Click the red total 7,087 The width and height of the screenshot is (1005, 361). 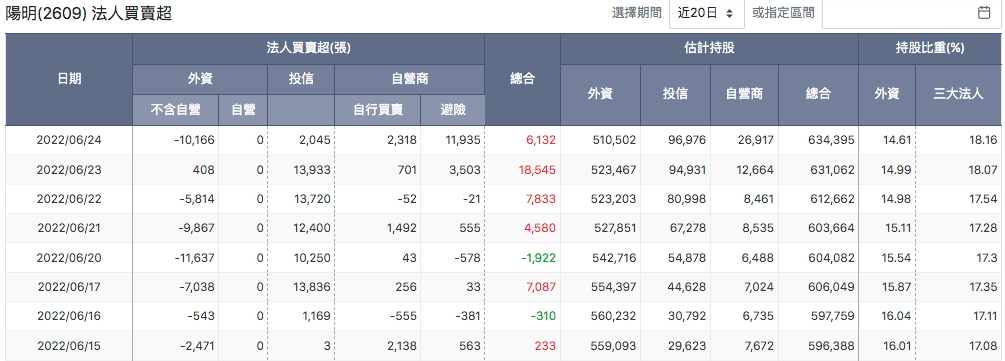pos(542,287)
